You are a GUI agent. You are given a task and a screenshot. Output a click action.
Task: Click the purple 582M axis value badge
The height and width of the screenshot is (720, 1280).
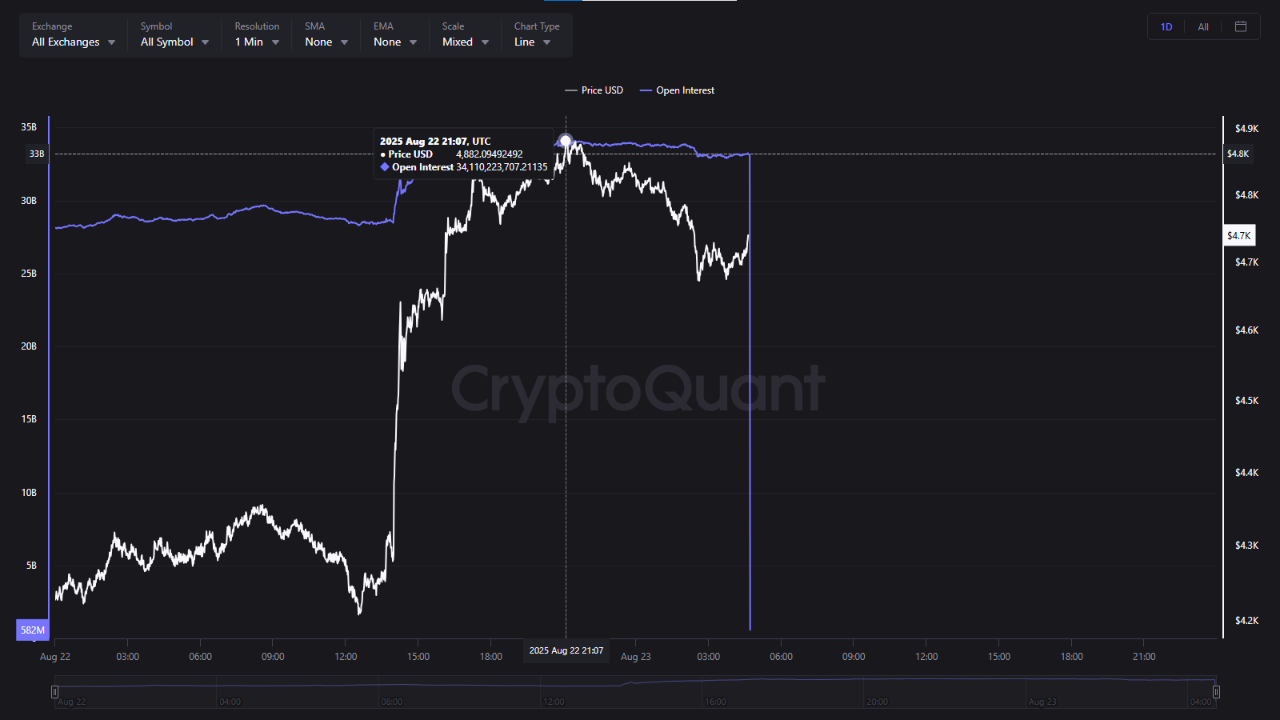point(33,630)
